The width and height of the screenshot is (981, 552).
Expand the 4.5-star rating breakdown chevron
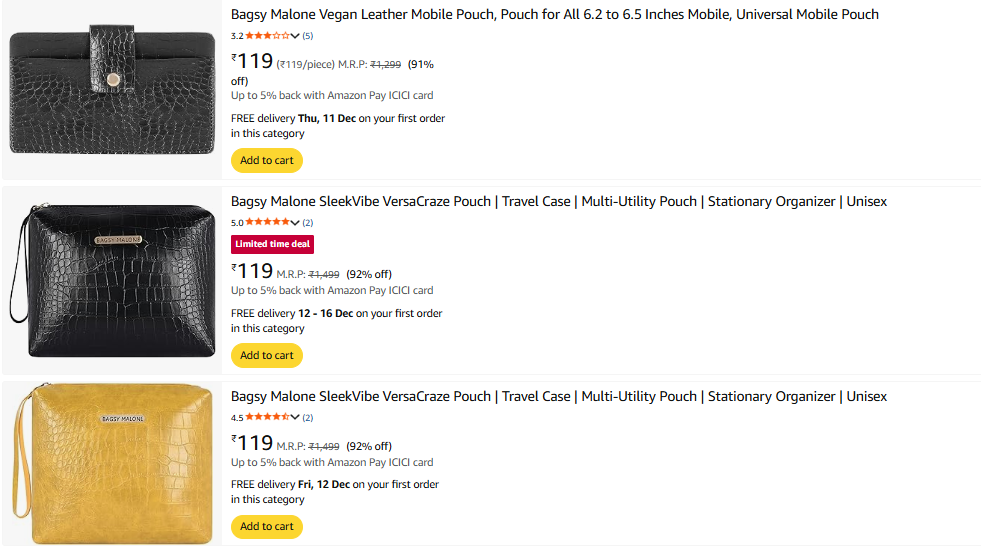[295, 418]
